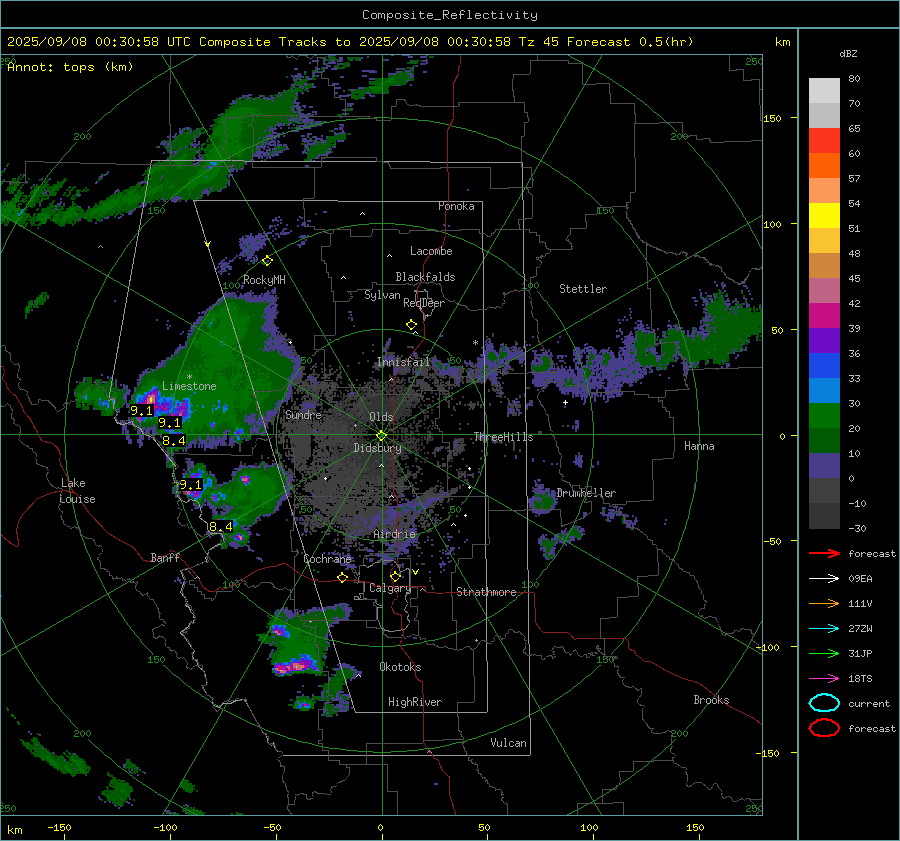Viewport: 900px width, 841px height.
Task: Click the Olds town label
Action: coord(381,417)
